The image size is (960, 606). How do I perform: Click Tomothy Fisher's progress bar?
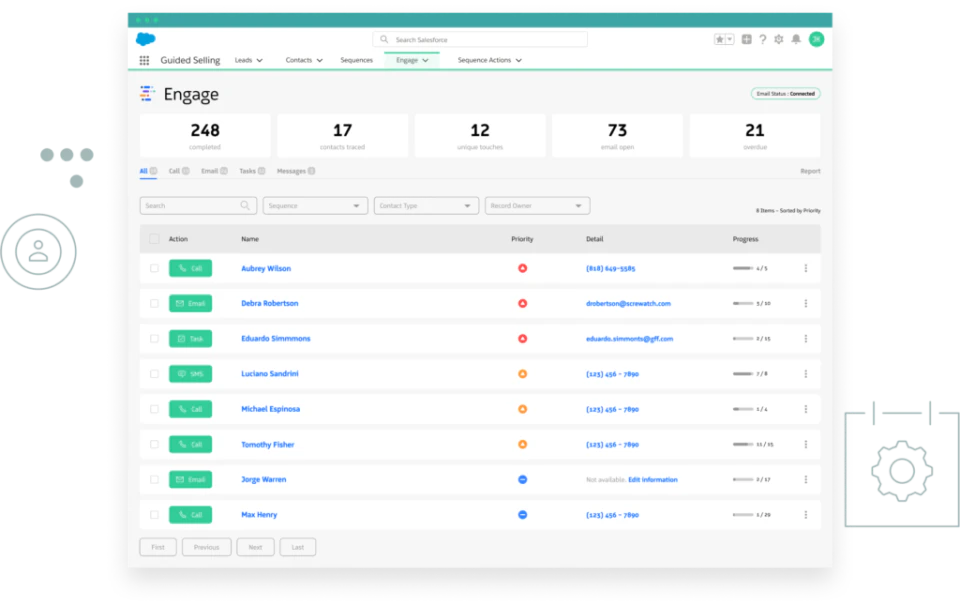pyautogui.click(x=744, y=444)
